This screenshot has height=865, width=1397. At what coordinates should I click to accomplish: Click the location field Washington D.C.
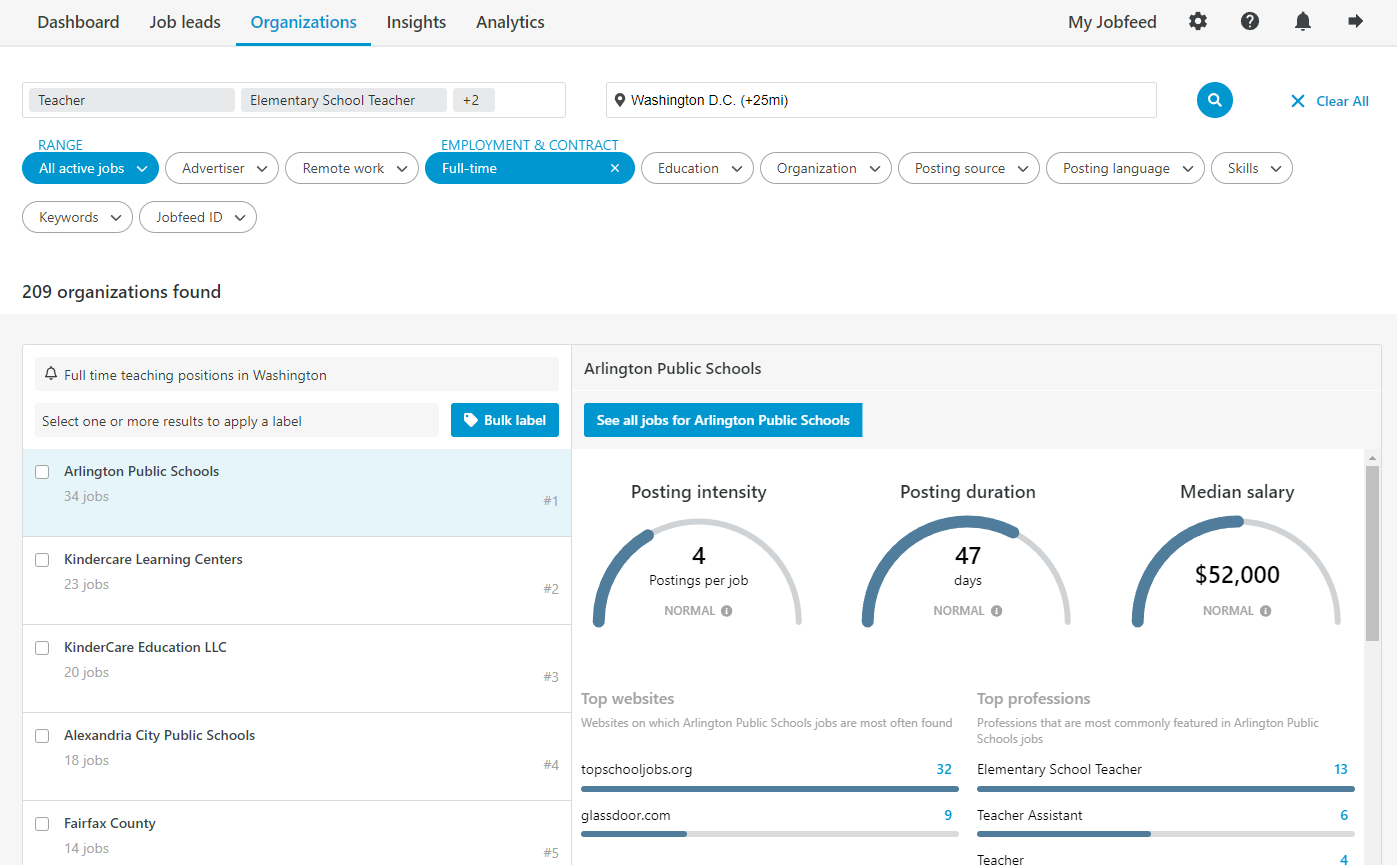(881, 100)
